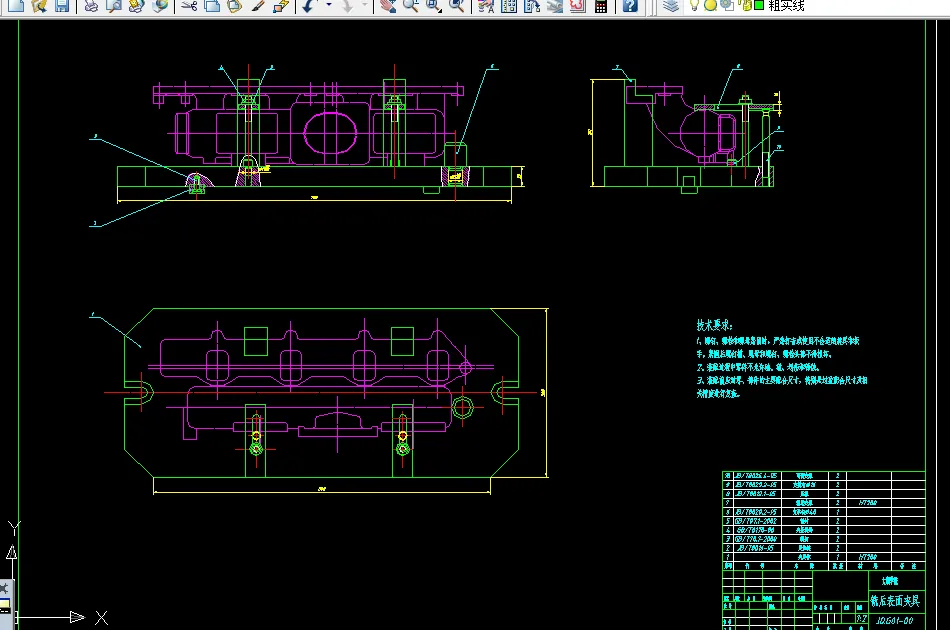The width and height of the screenshot is (950, 630).
Task: Select the GB/T6170 entry in row 4
Action: pyautogui.click(x=756, y=530)
